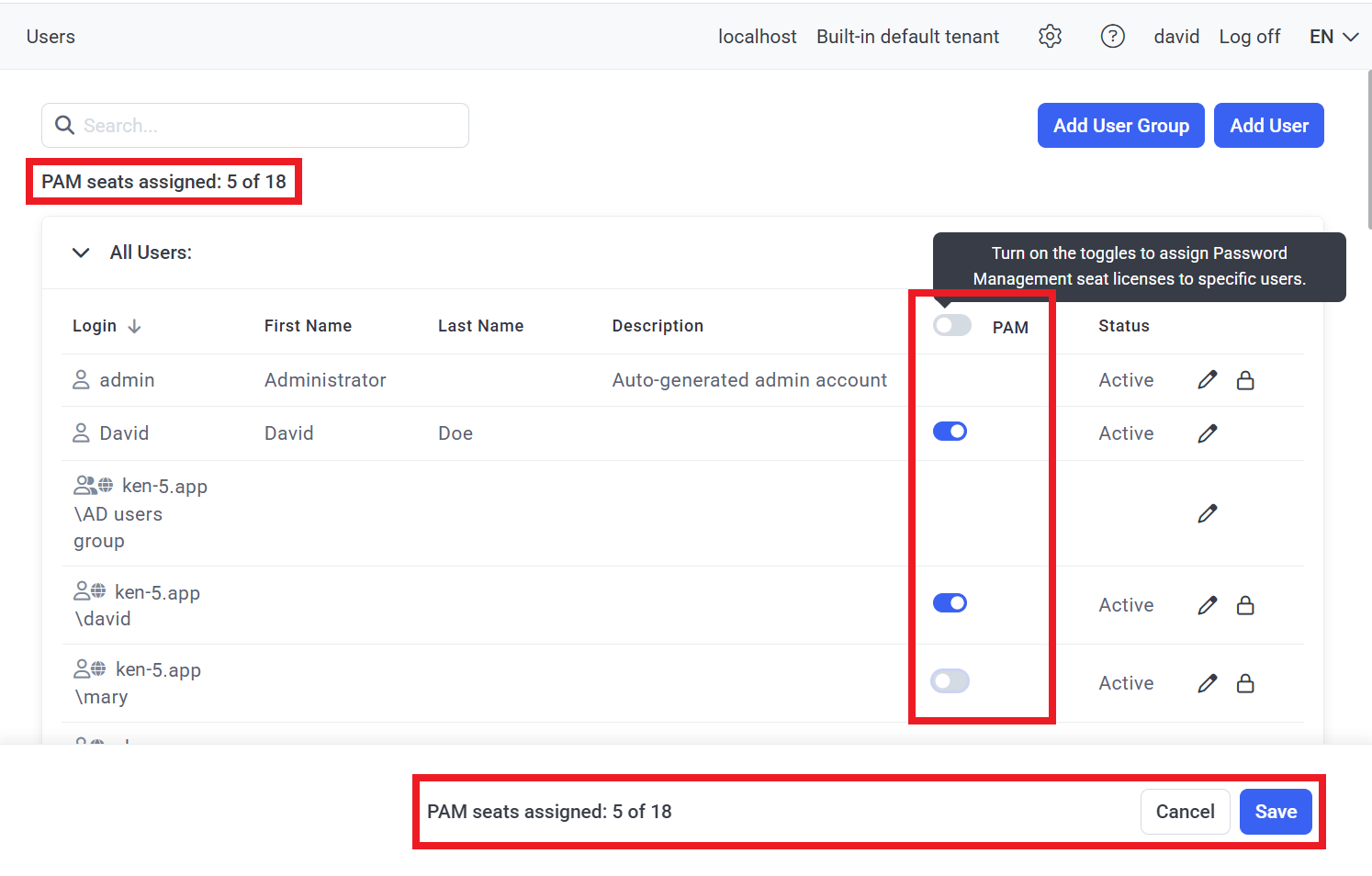Enable PAM seat for ken-5.app\mary
1372x876 pixels.
(950, 681)
